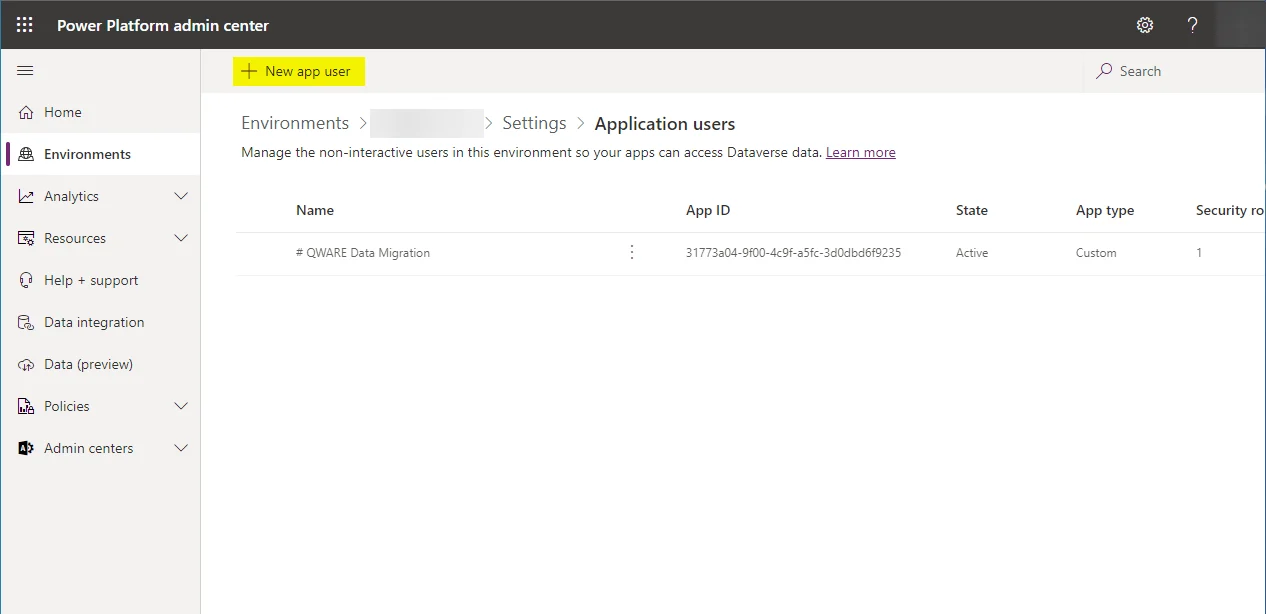Click the Data integration icon
The image size is (1266, 614).
click(27, 322)
